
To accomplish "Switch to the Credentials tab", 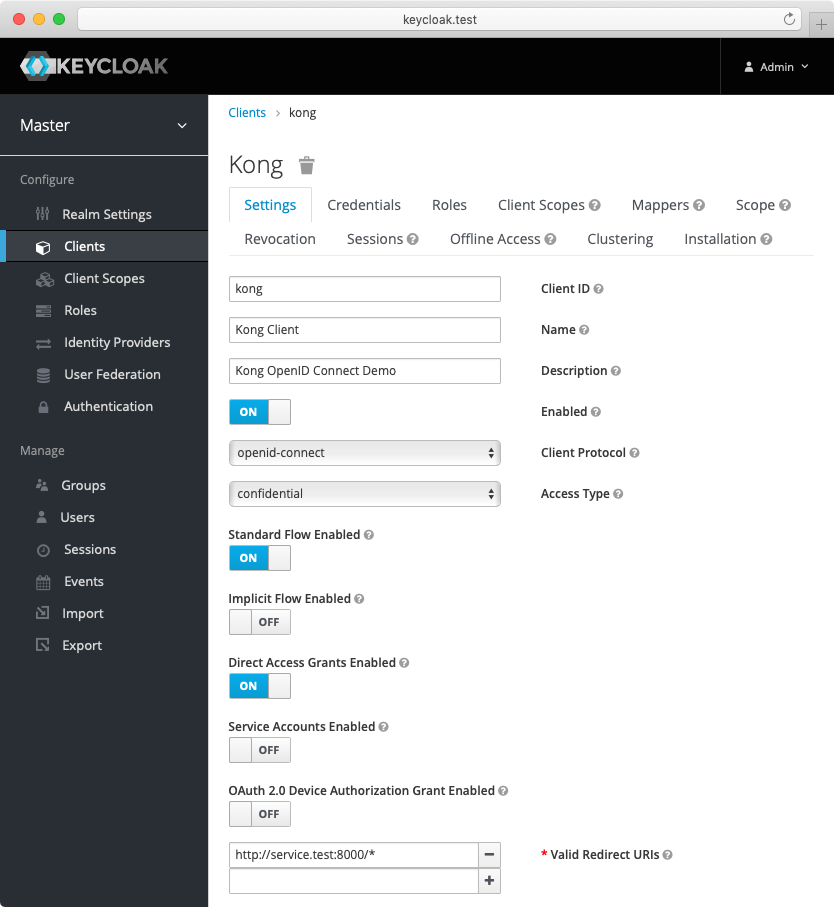I will tap(364, 205).
